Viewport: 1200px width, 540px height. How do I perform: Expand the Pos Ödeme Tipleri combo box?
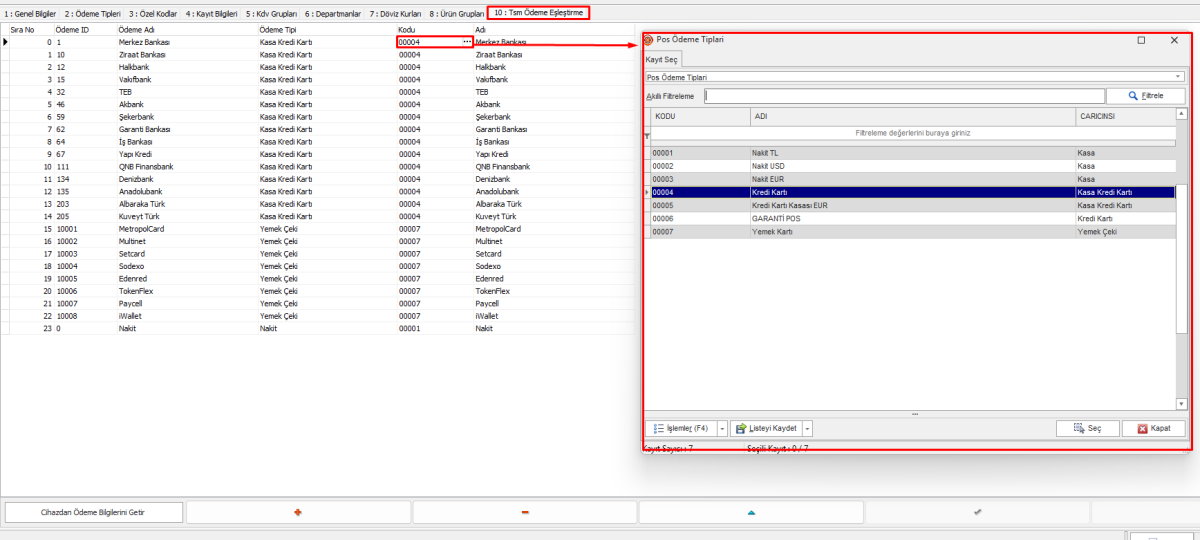1178,77
